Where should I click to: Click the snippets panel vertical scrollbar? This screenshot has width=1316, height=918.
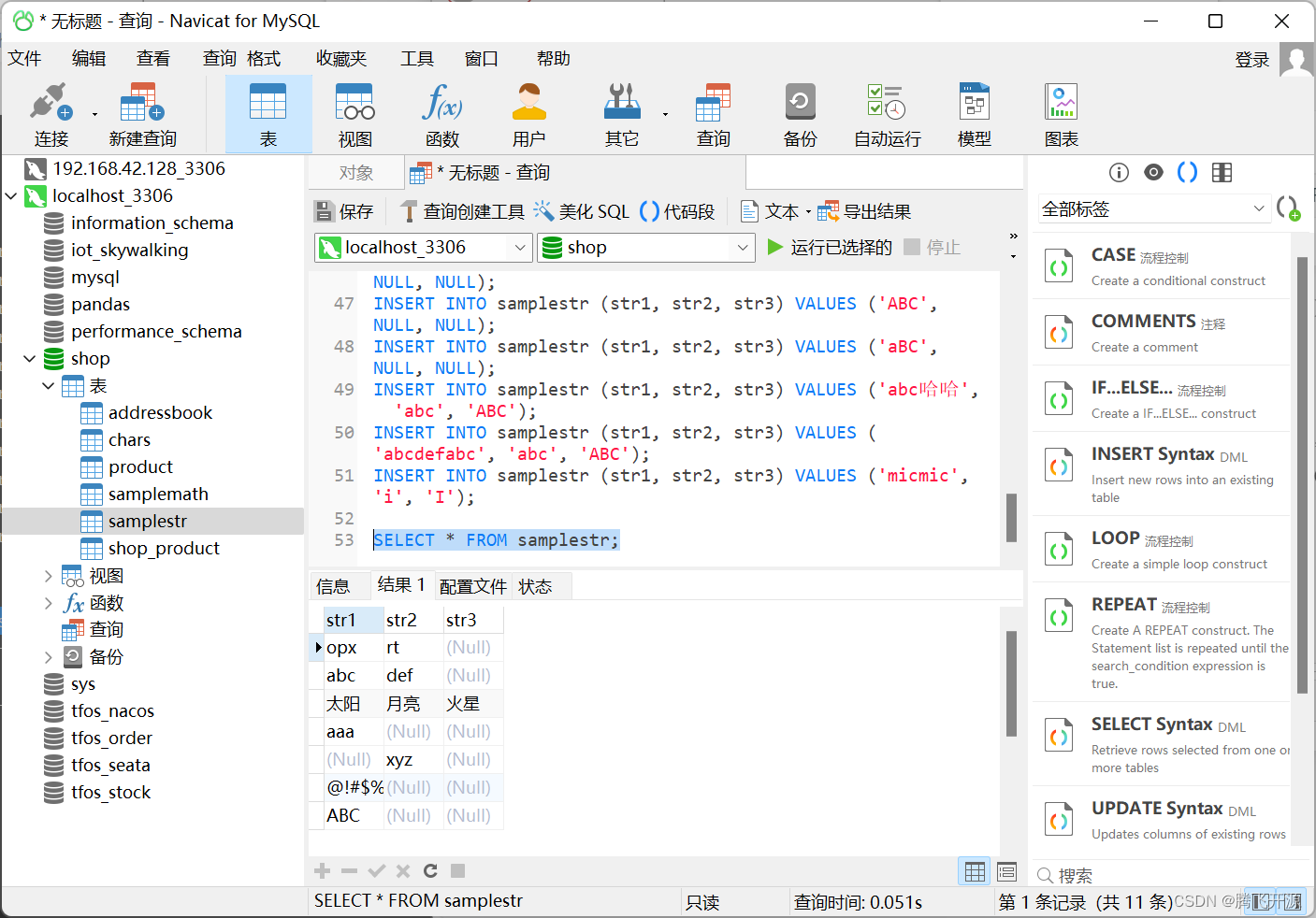(x=1303, y=475)
